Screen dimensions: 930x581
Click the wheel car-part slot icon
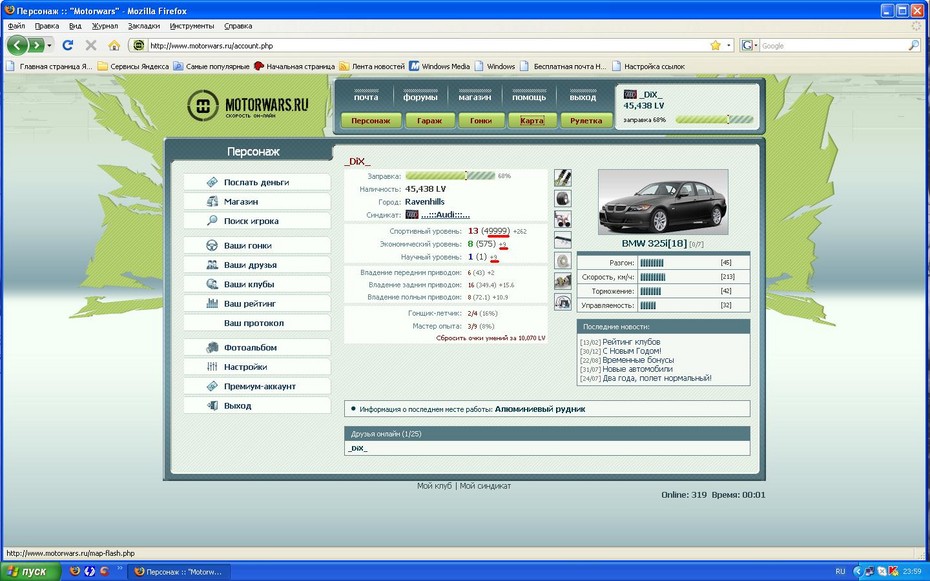(563, 199)
